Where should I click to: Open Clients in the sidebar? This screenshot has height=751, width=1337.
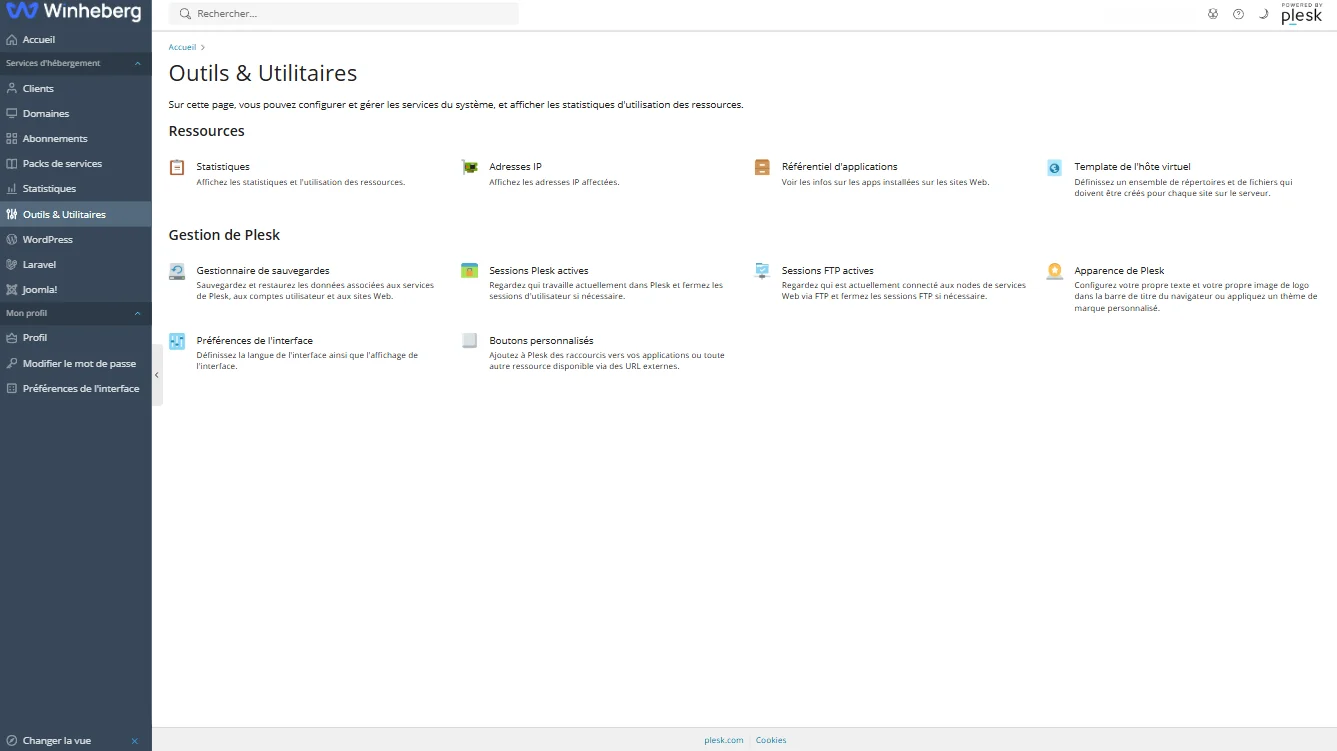(76, 89)
